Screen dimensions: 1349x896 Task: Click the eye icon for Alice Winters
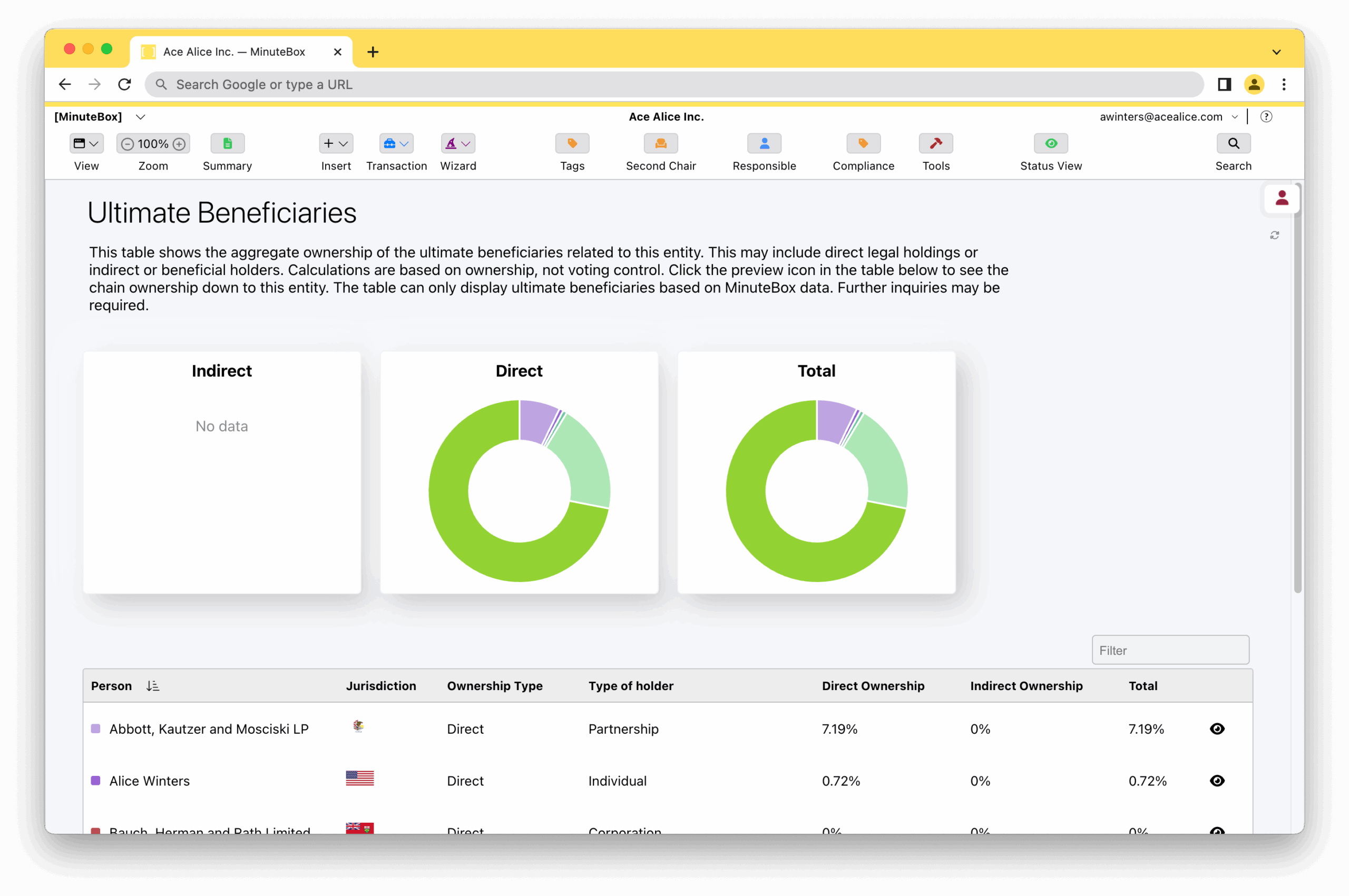[x=1217, y=781]
